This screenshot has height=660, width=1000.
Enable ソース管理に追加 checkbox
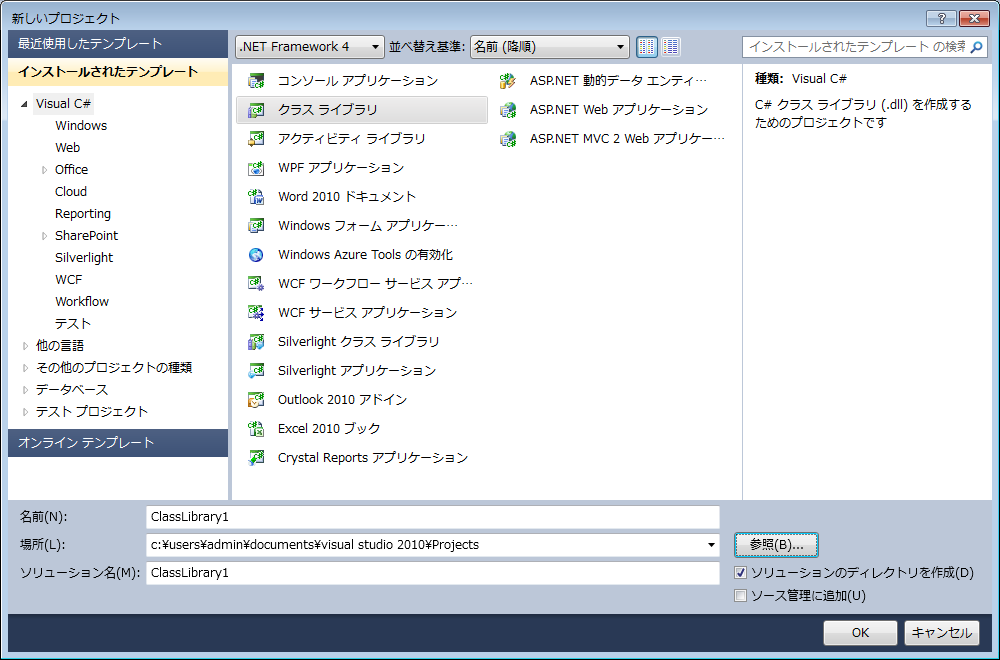point(740,596)
